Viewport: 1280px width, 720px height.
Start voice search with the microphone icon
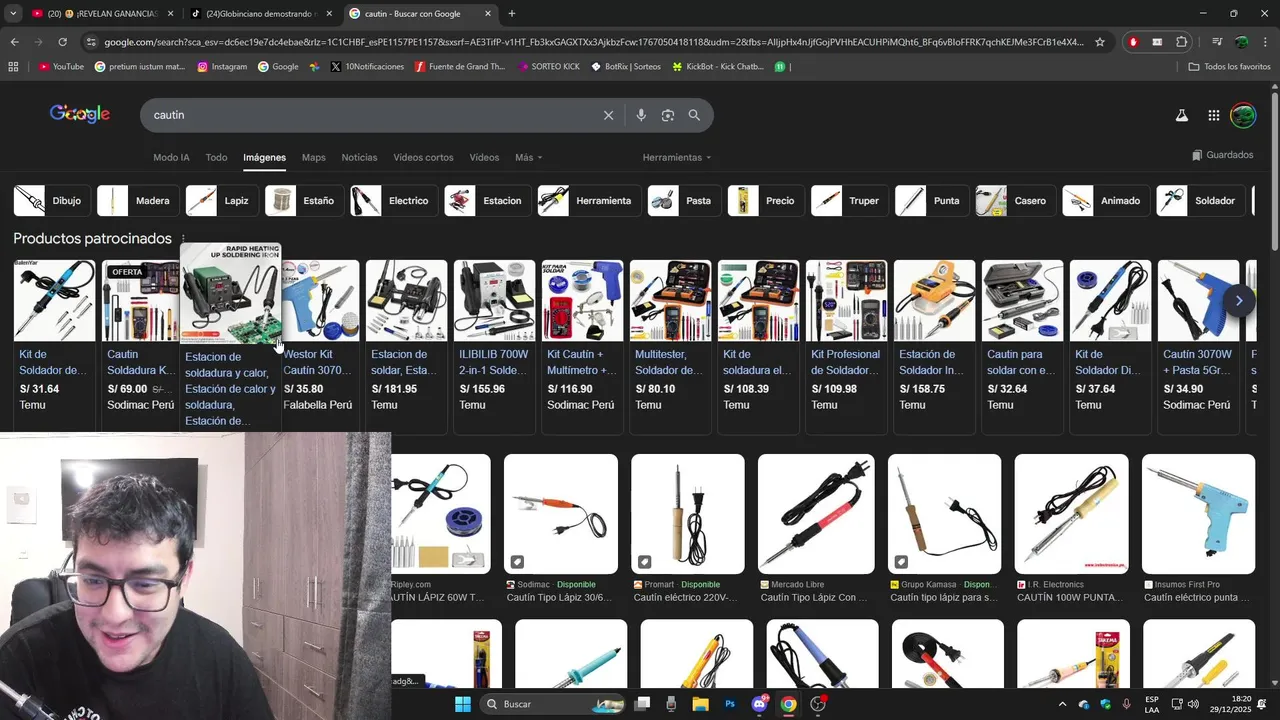pyautogui.click(x=641, y=115)
